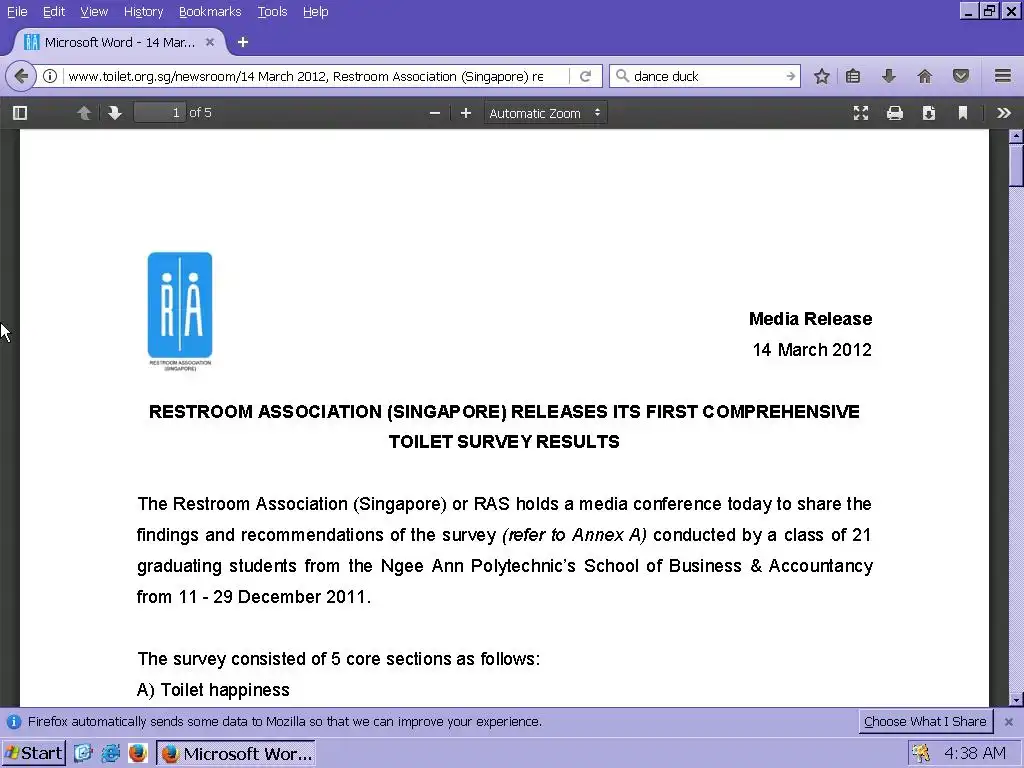Screen dimensions: 1024x768
Task: Click the info icon in notification bar
Action: click(x=14, y=722)
